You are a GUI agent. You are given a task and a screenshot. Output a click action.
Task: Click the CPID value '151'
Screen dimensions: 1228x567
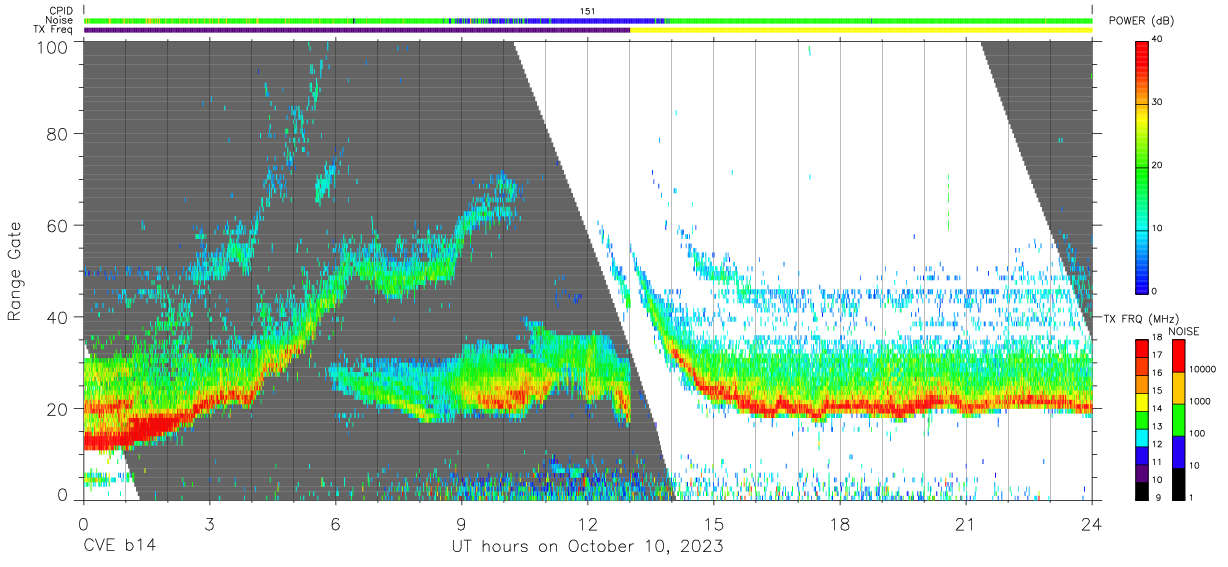click(588, 11)
